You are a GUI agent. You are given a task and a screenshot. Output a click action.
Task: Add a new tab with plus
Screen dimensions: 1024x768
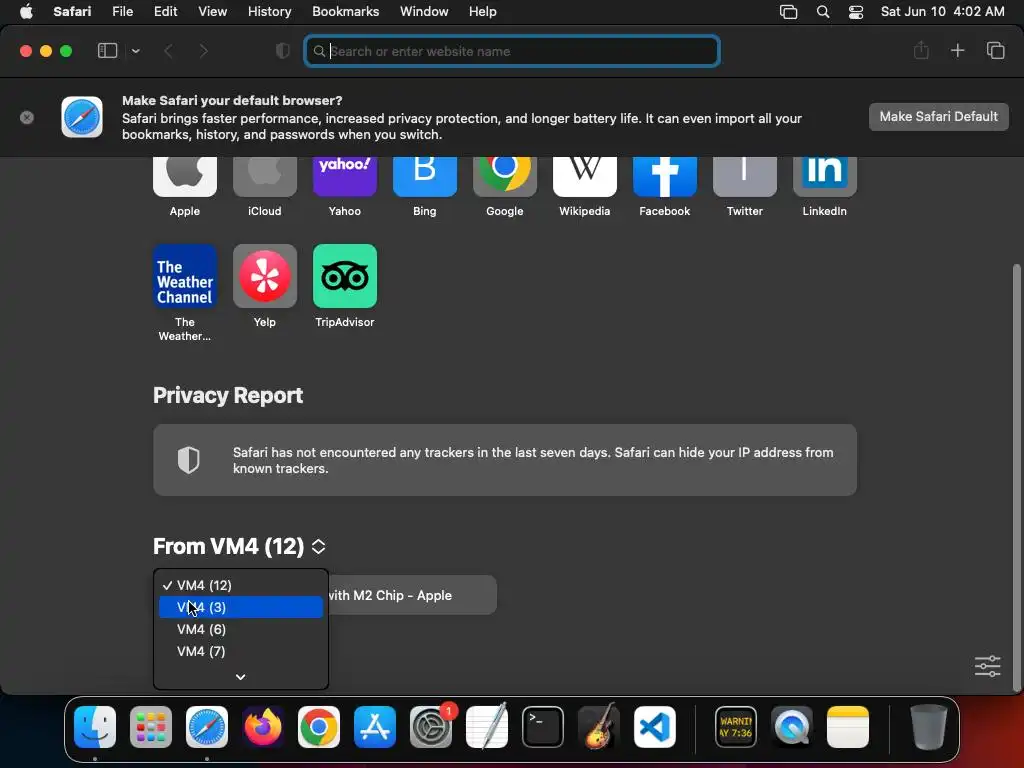coord(957,50)
